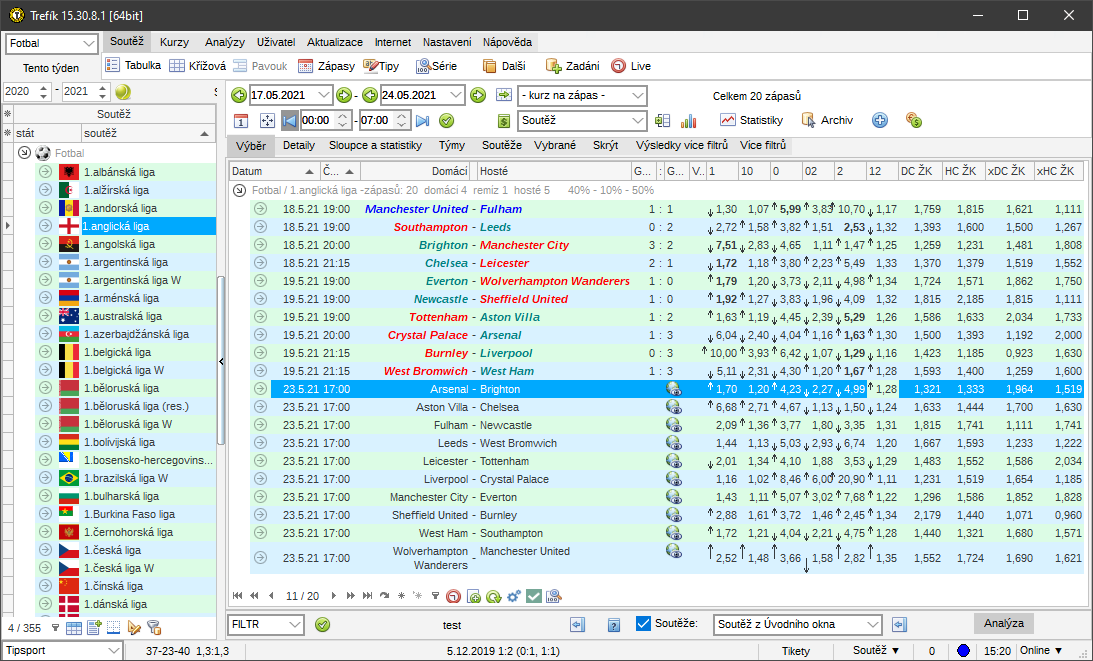Open the Analýzy menu
Viewport: 1093px width, 661px height.
[224, 42]
